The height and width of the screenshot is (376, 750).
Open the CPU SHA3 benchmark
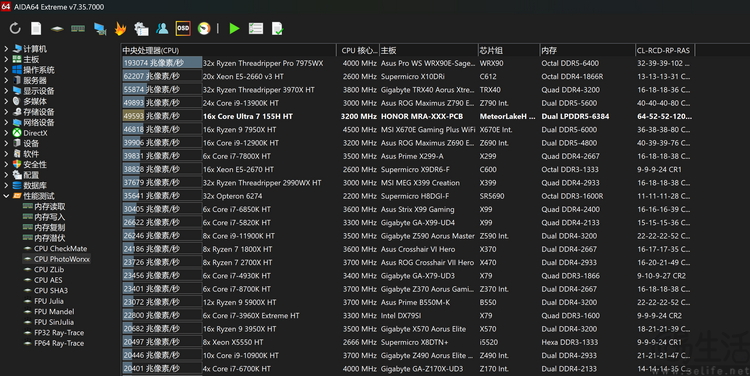click(45, 291)
